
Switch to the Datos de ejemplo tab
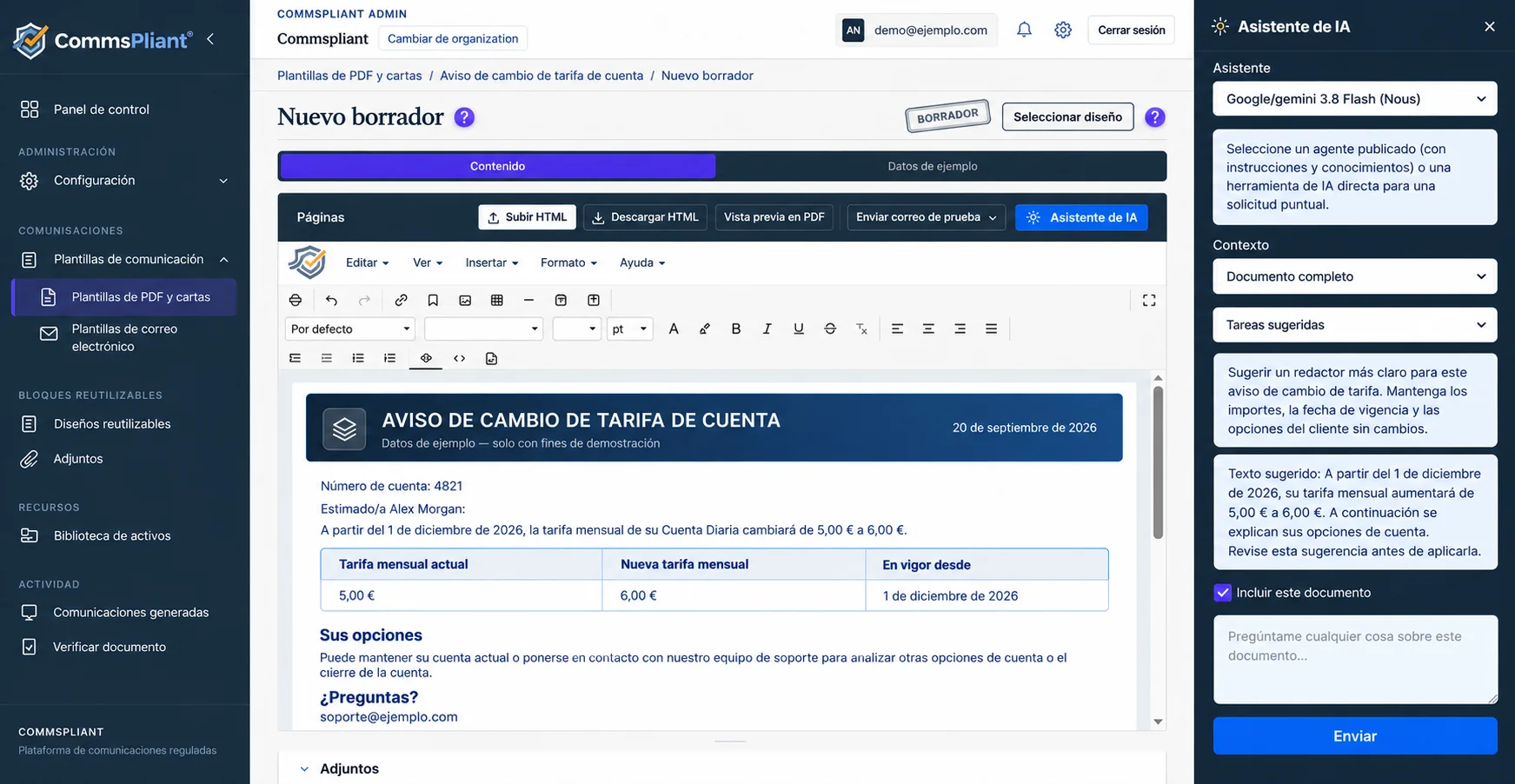coord(933,166)
